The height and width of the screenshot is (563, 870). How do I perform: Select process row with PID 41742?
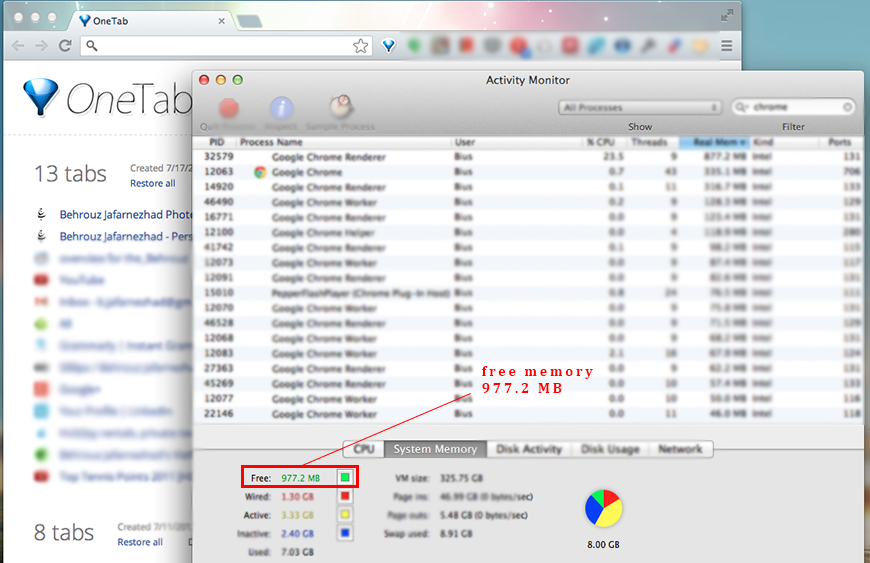click(528, 247)
